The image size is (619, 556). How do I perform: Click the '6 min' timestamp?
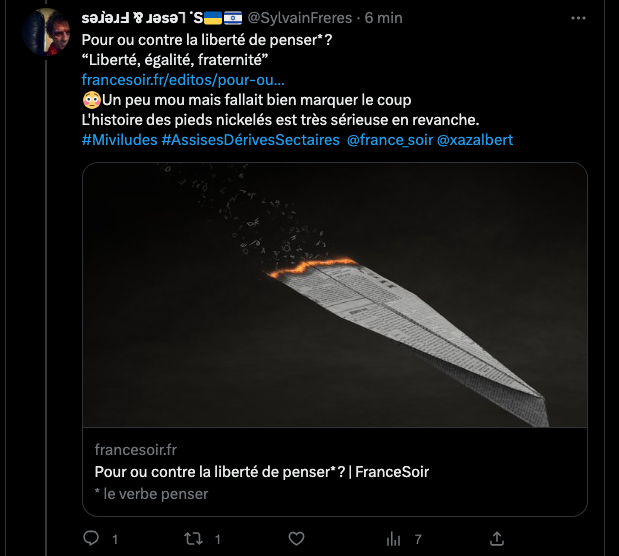pyautogui.click(x=384, y=19)
